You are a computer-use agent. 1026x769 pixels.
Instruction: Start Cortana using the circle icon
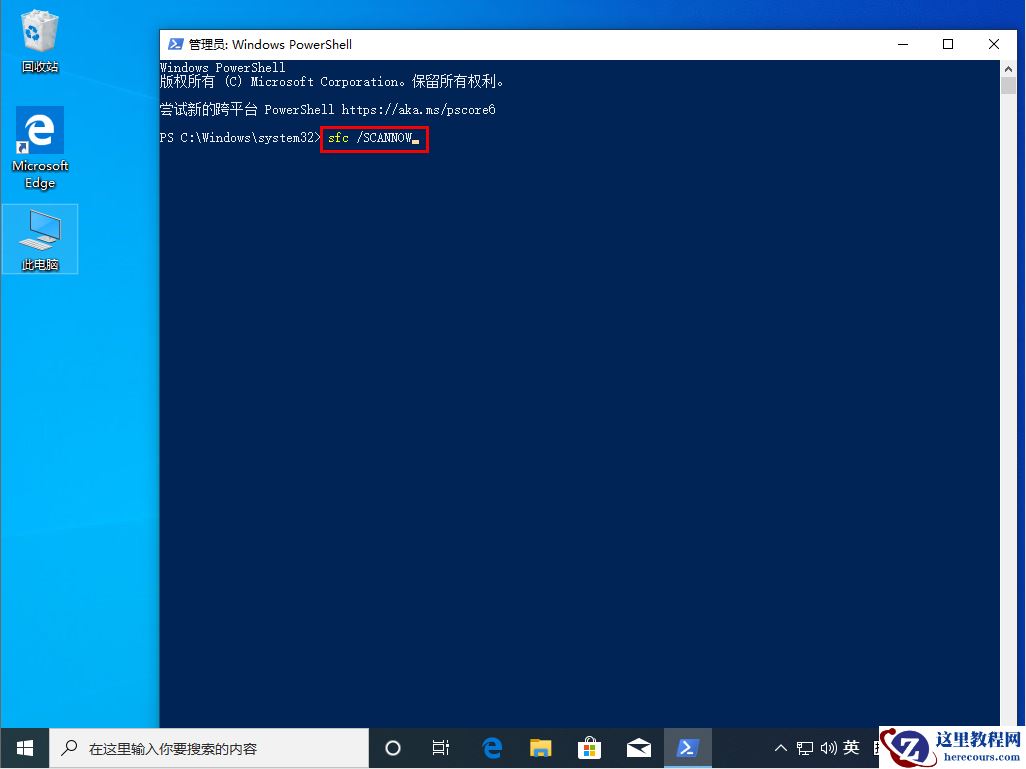click(x=392, y=747)
